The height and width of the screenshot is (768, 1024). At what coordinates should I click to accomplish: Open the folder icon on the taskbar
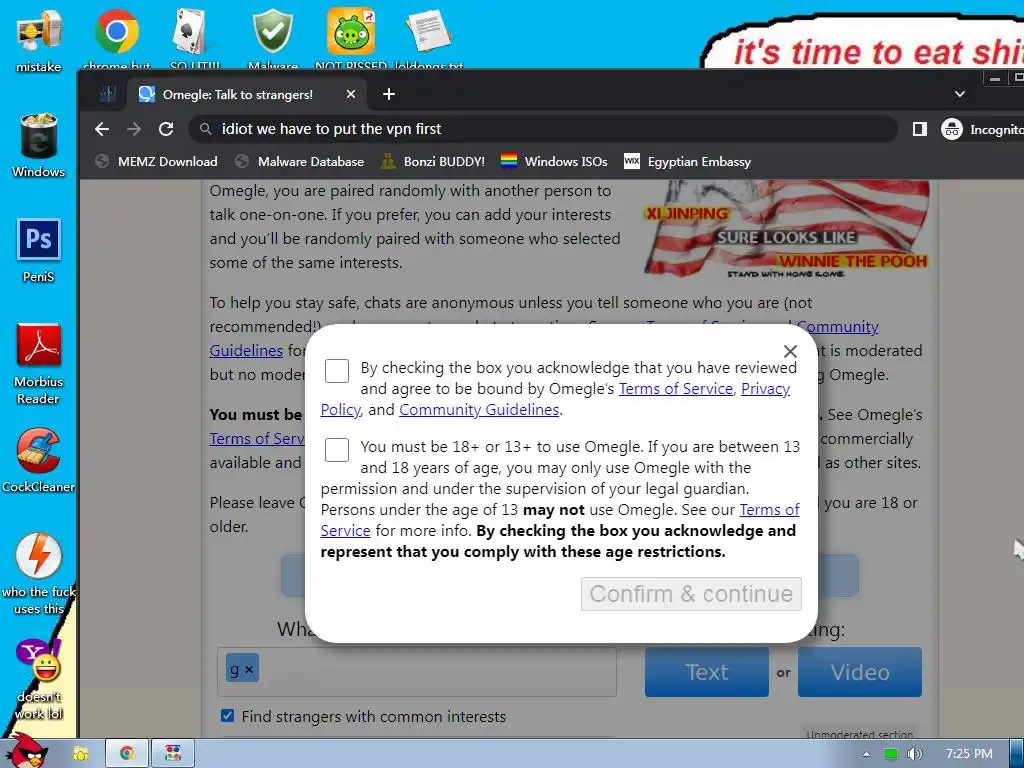(x=81, y=754)
